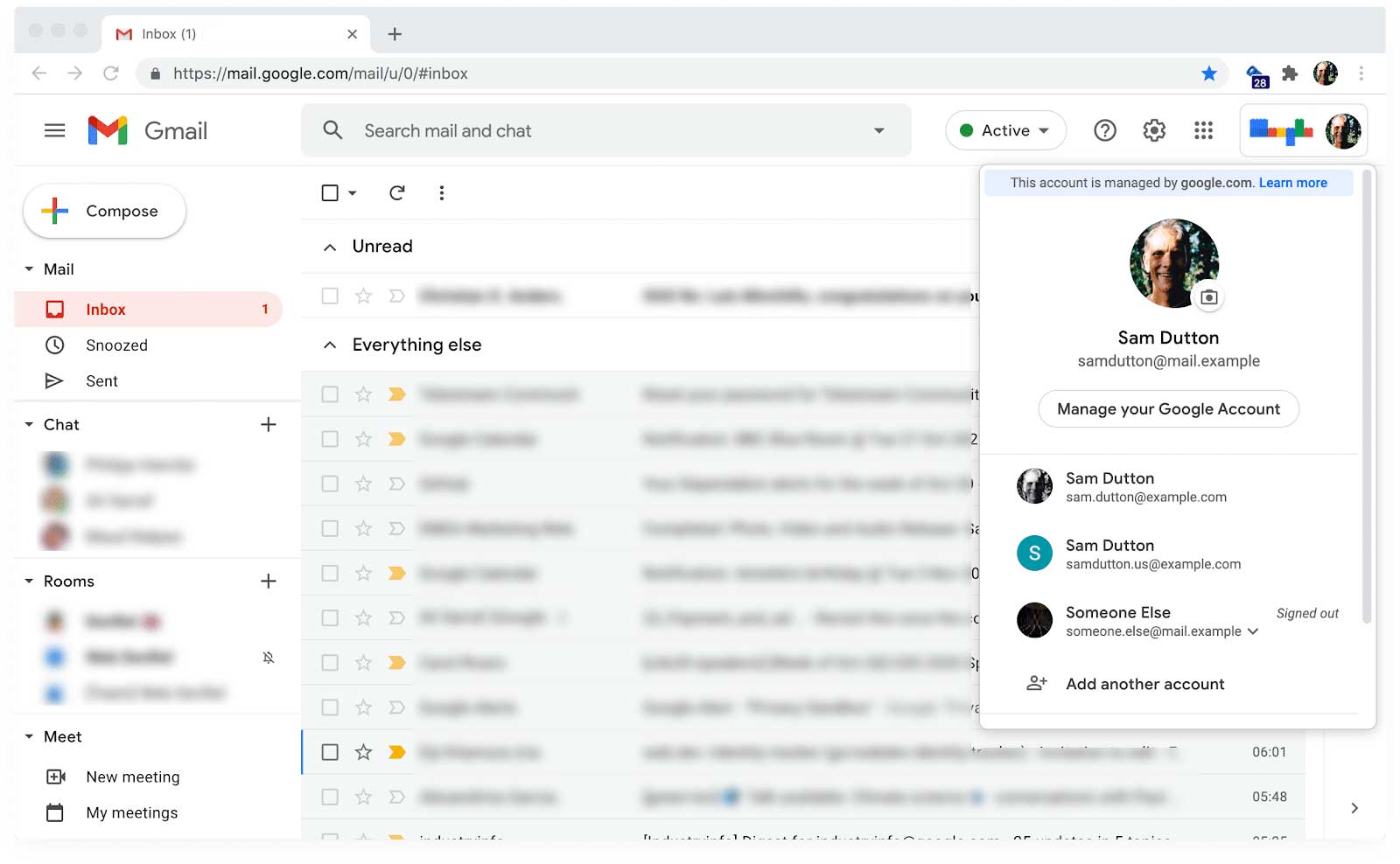Click the camera icon on Sam Dutton's photo

tap(1209, 297)
